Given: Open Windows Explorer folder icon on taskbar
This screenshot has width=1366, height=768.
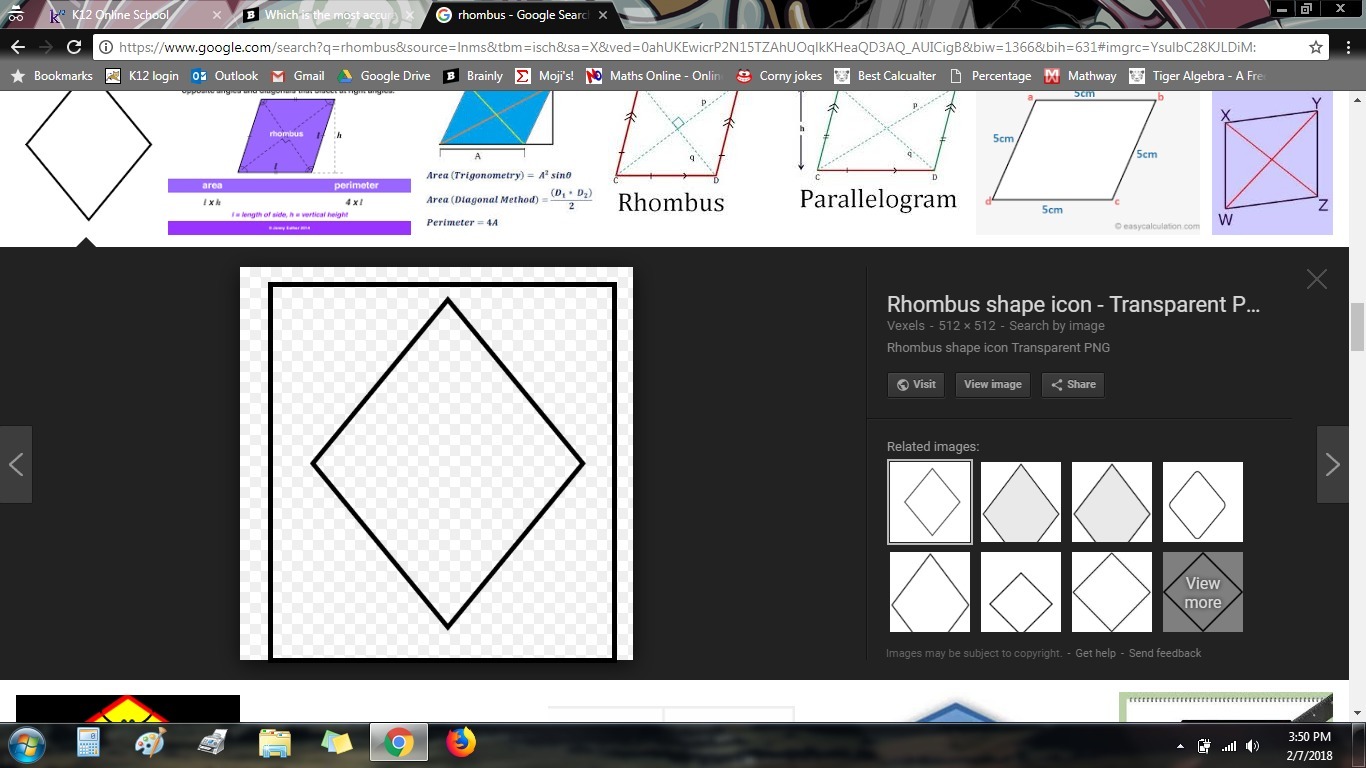Looking at the screenshot, I should (x=274, y=743).
